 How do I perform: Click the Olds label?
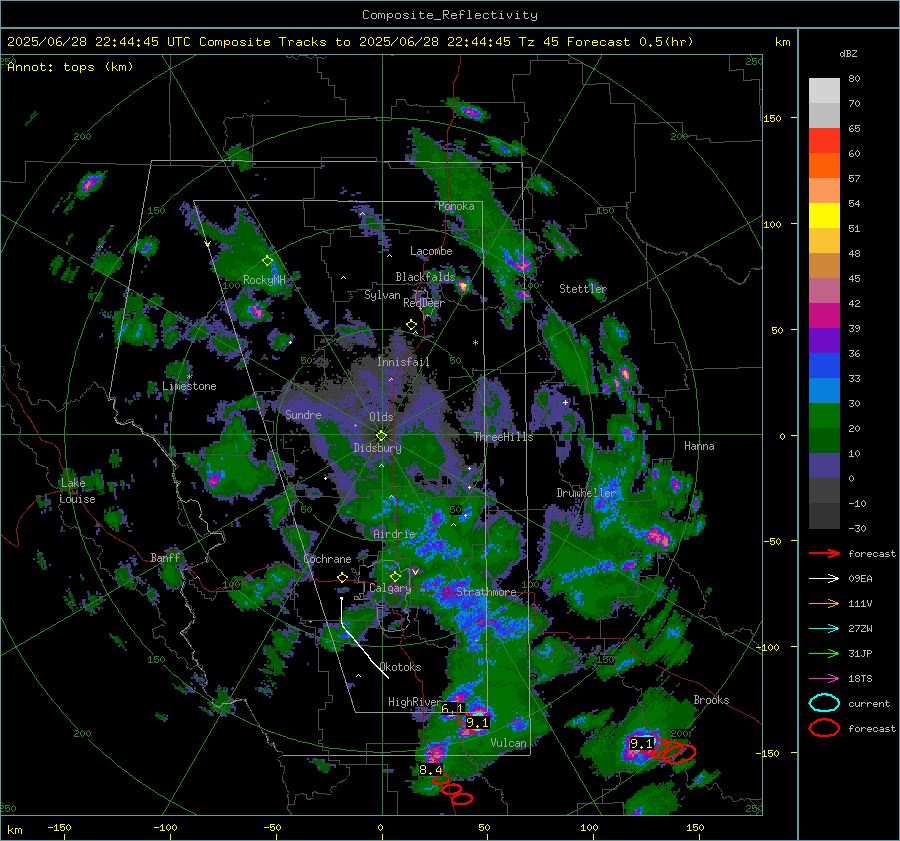click(x=381, y=417)
